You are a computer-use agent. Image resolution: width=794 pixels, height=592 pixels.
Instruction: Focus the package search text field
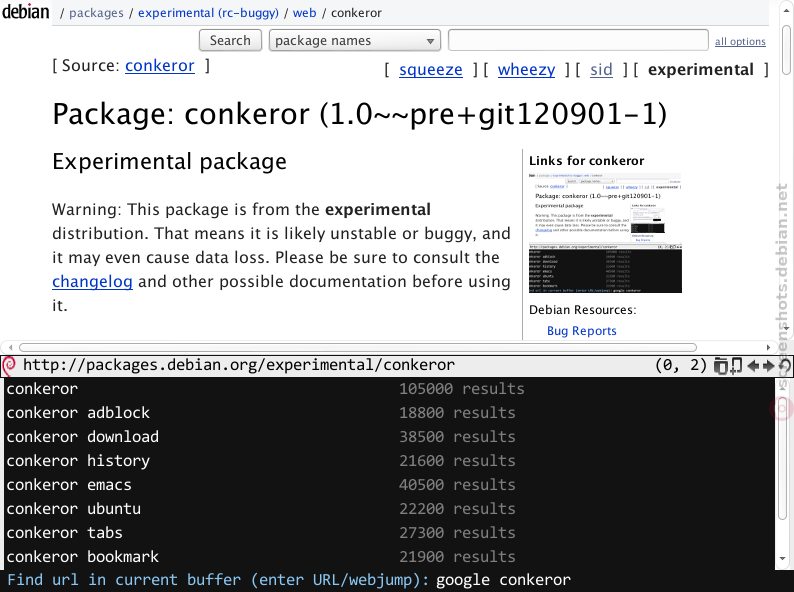578,41
